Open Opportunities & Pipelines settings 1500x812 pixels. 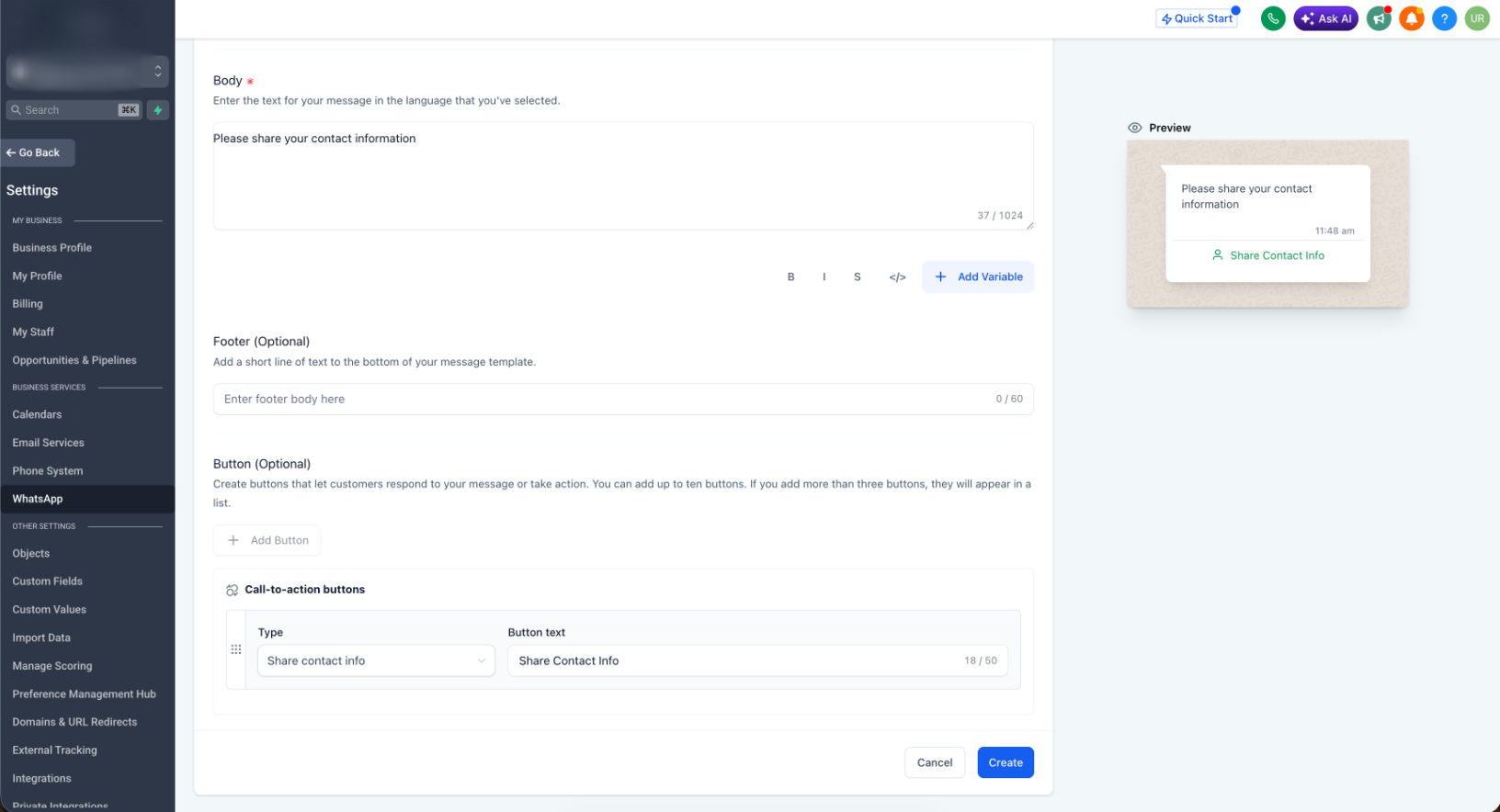(x=74, y=360)
